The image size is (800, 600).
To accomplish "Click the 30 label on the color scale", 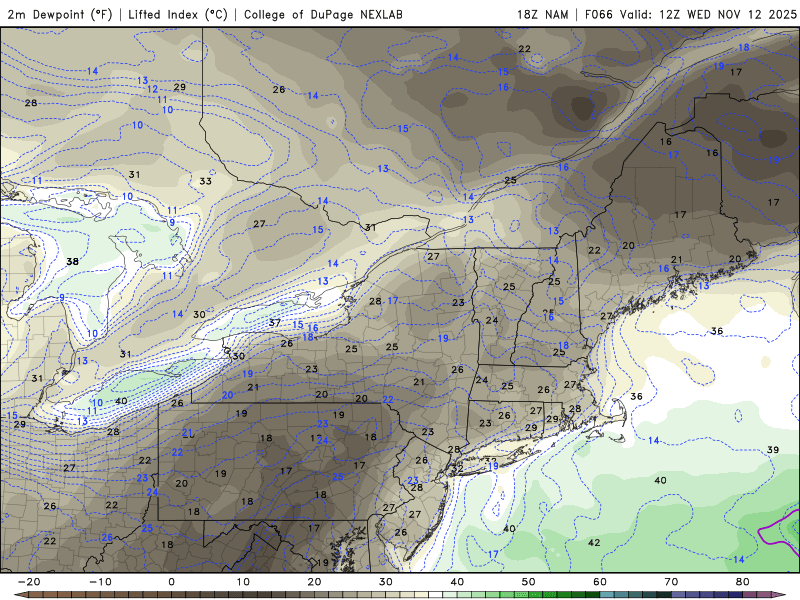I will click(x=386, y=582).
